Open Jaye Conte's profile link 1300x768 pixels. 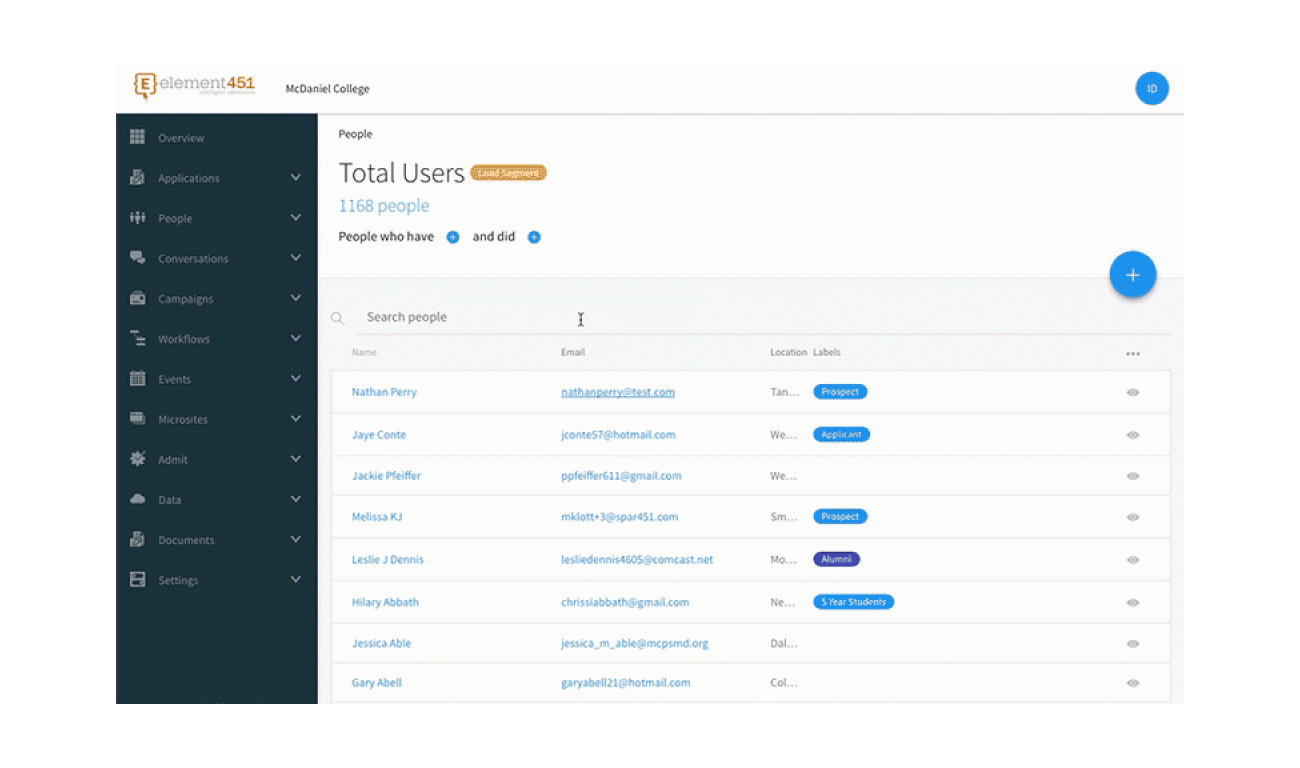(x=379, y=435)
